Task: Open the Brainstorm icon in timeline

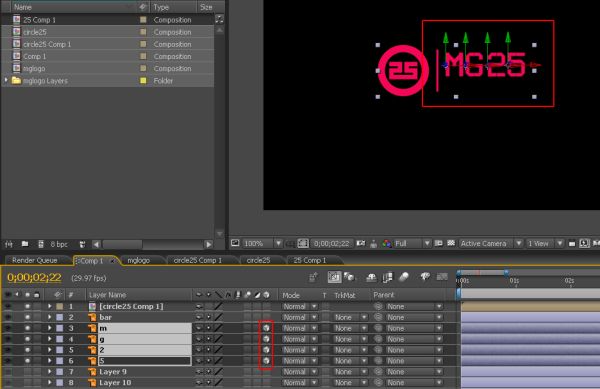Action: tap(425, 277)
